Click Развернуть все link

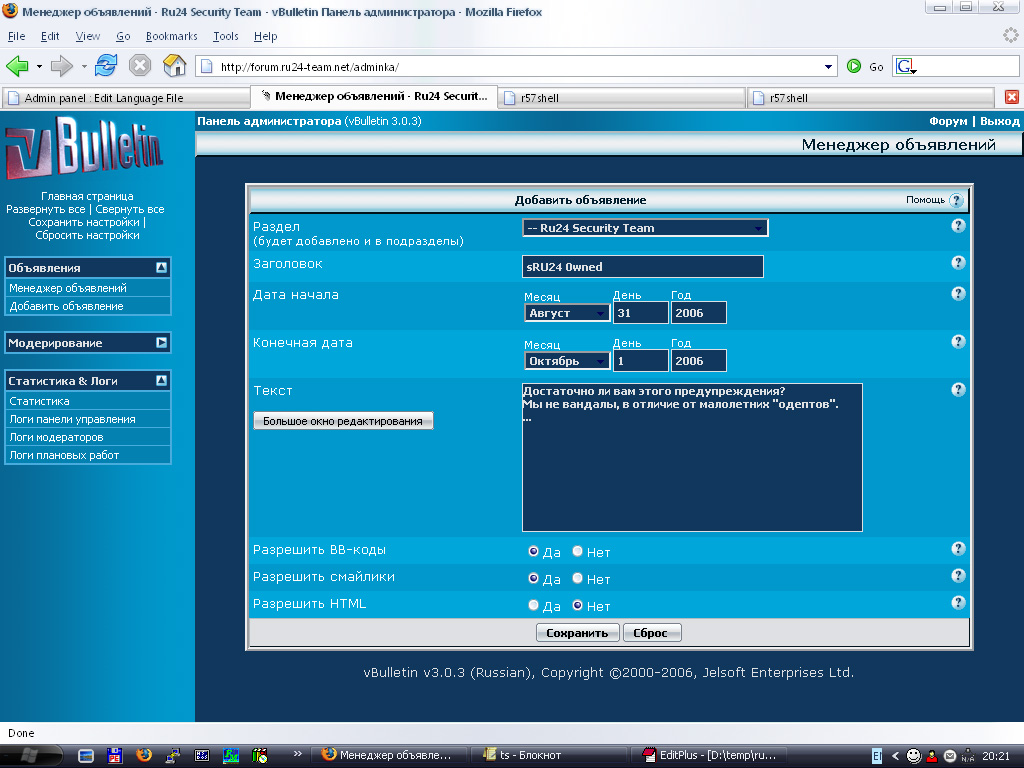pyautogui.click(x=46, y=209)
